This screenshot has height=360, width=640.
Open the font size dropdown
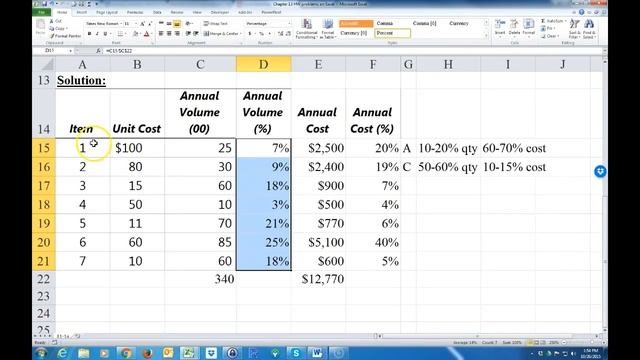click(136, 24)
